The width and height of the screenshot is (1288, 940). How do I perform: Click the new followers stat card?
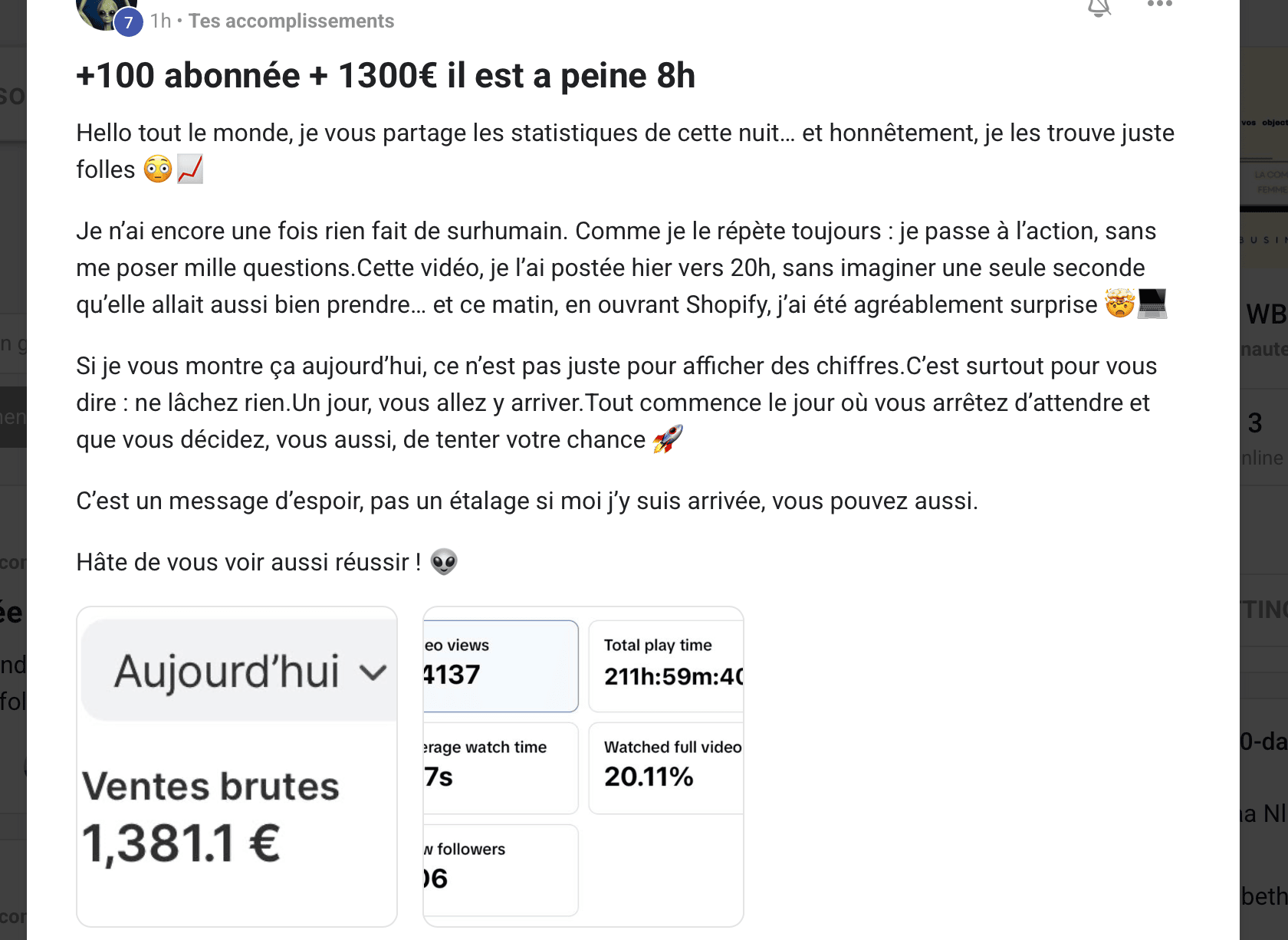point(500,869)
